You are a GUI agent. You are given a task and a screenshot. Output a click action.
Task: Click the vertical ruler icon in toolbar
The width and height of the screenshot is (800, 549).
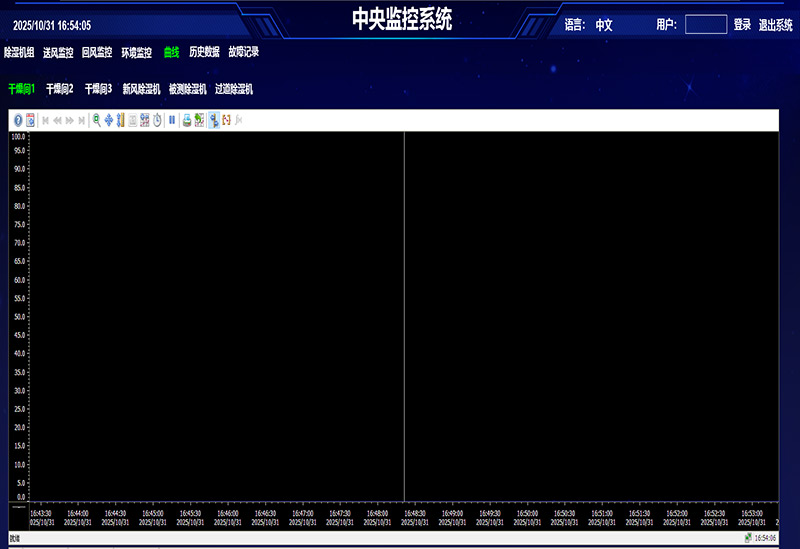[120, 120]
